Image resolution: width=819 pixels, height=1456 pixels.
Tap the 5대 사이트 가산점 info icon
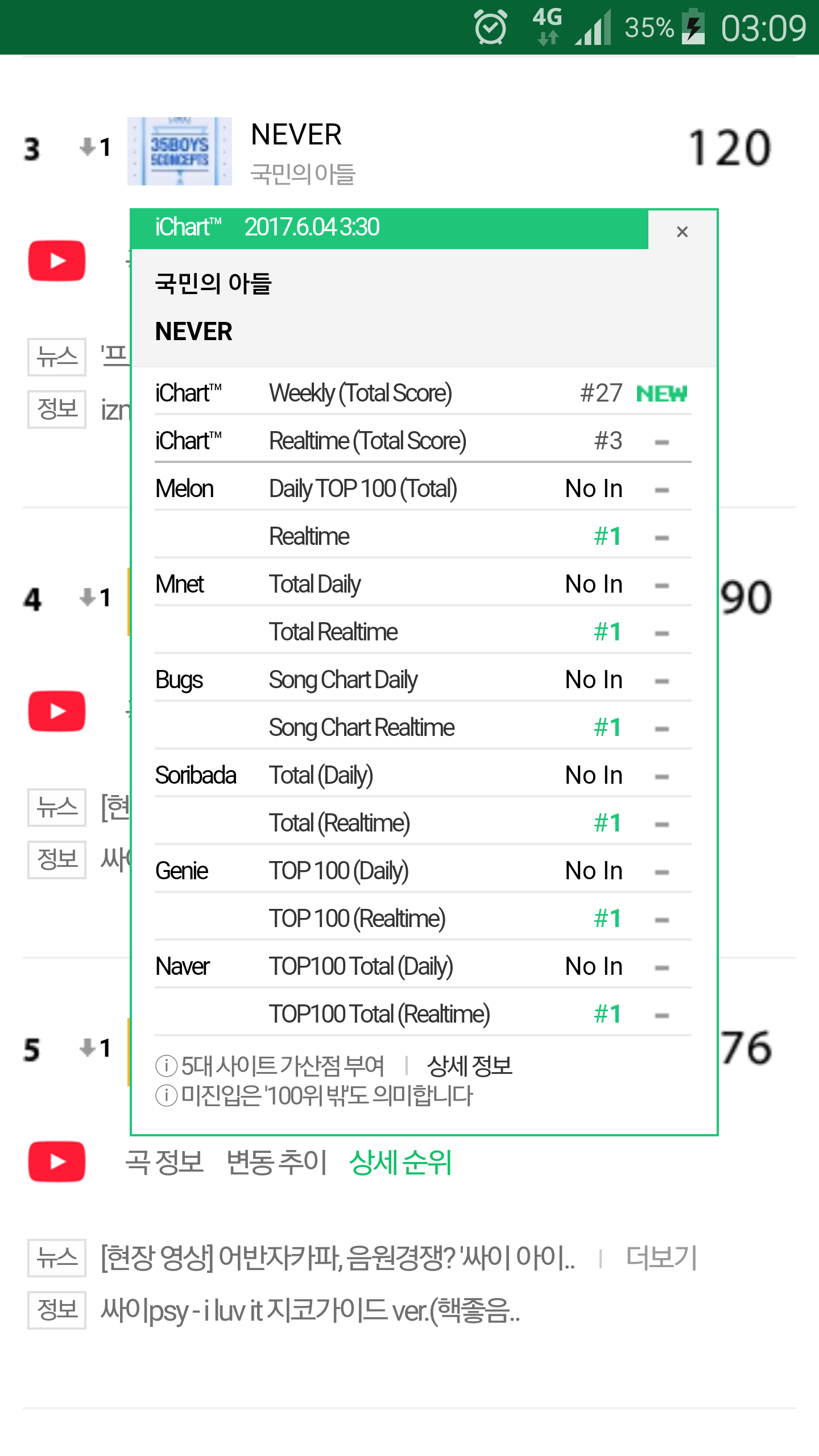tap(166, 1066)
